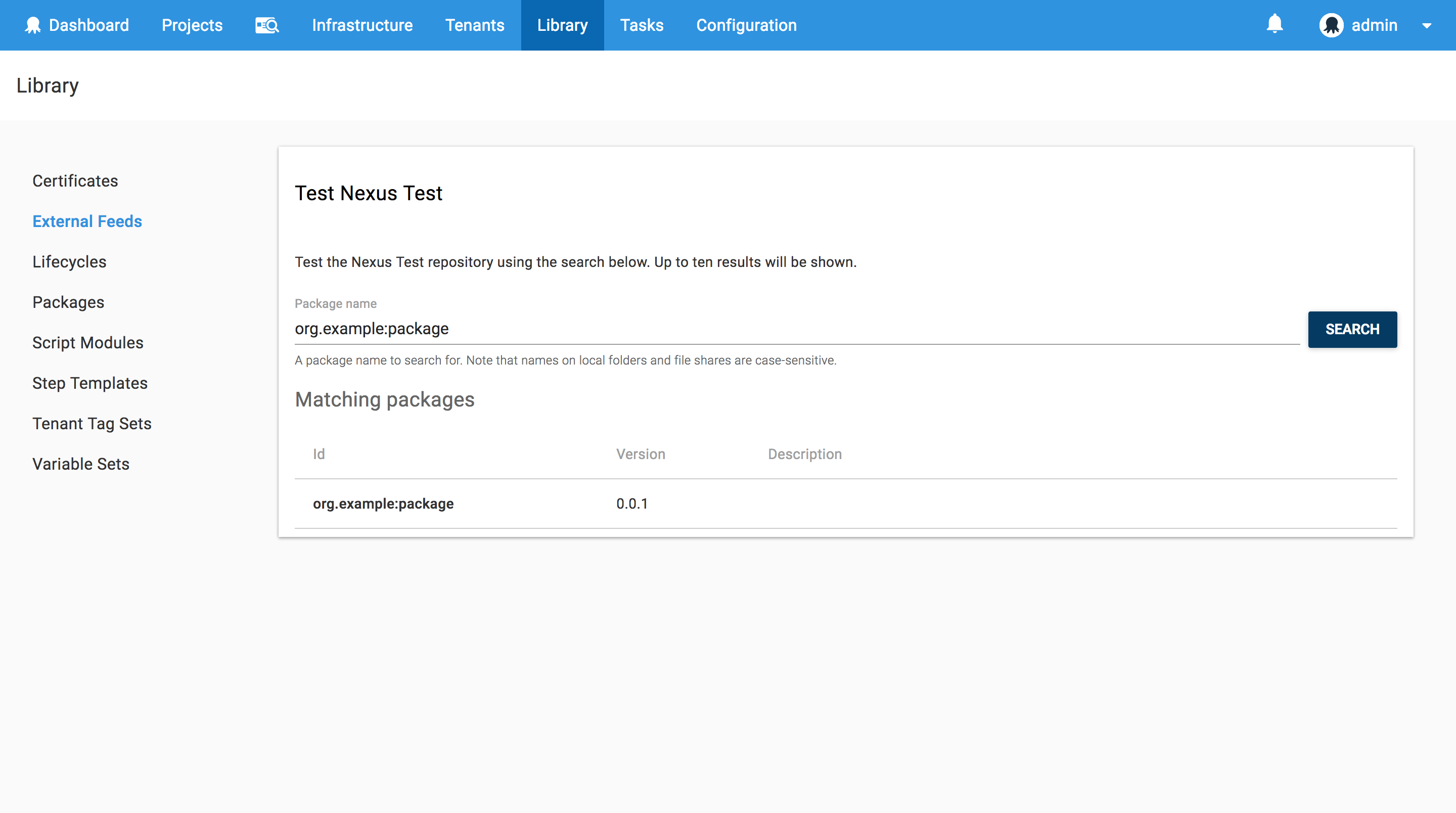This screenshot has height=813, width=1456.
Task: Switch to the Tenants section
Action: click(474, 25)
